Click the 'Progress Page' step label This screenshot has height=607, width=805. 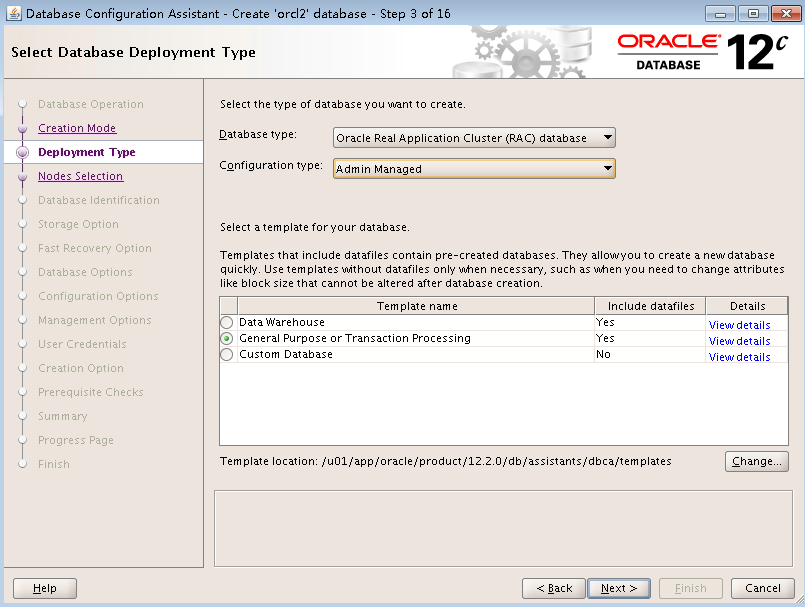coord(76,440)
